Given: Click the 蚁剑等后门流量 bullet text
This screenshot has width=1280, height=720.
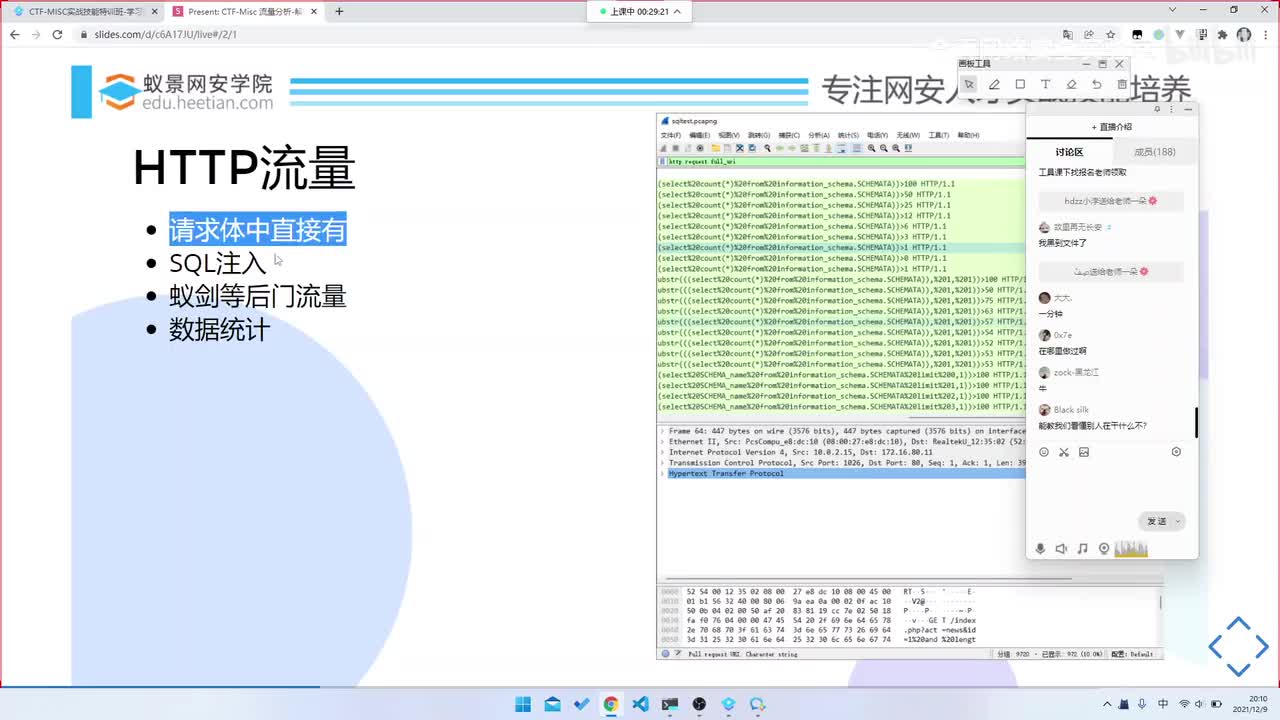Looking at the screenshot, I should 257,297.
